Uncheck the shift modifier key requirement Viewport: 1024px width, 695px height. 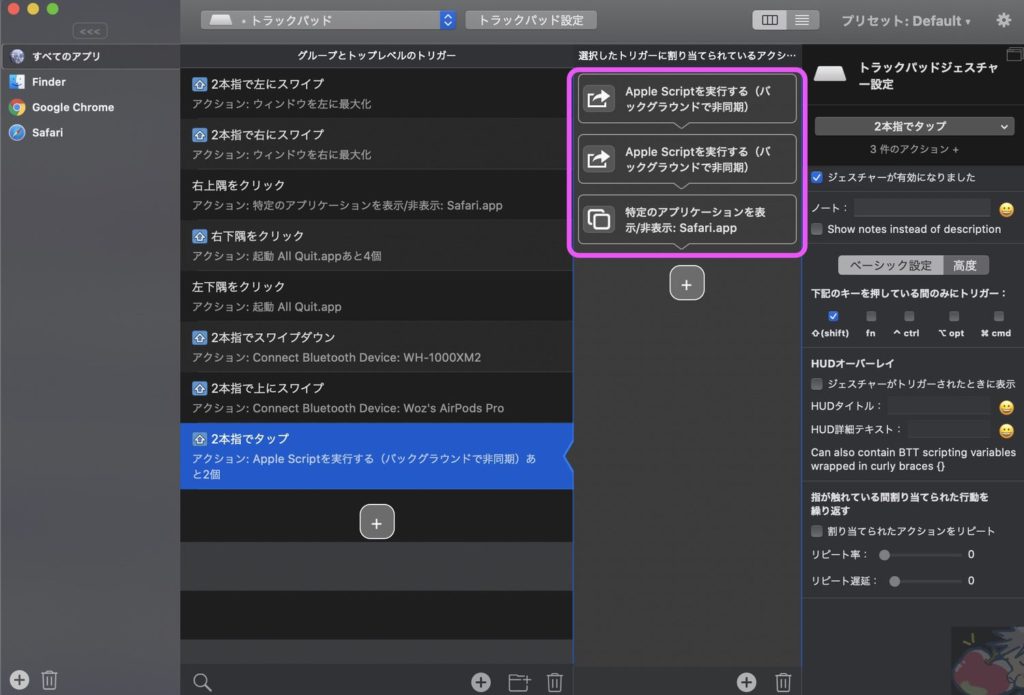(x=833, y=317)
